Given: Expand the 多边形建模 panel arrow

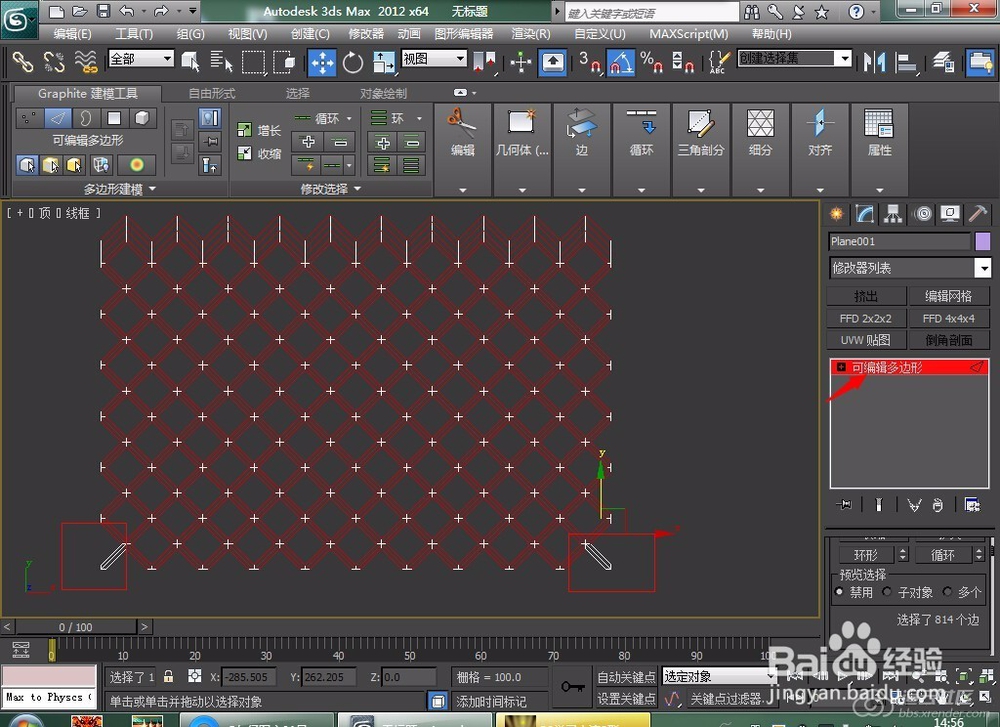Looking at the screenshot, I should coord(152,189).
